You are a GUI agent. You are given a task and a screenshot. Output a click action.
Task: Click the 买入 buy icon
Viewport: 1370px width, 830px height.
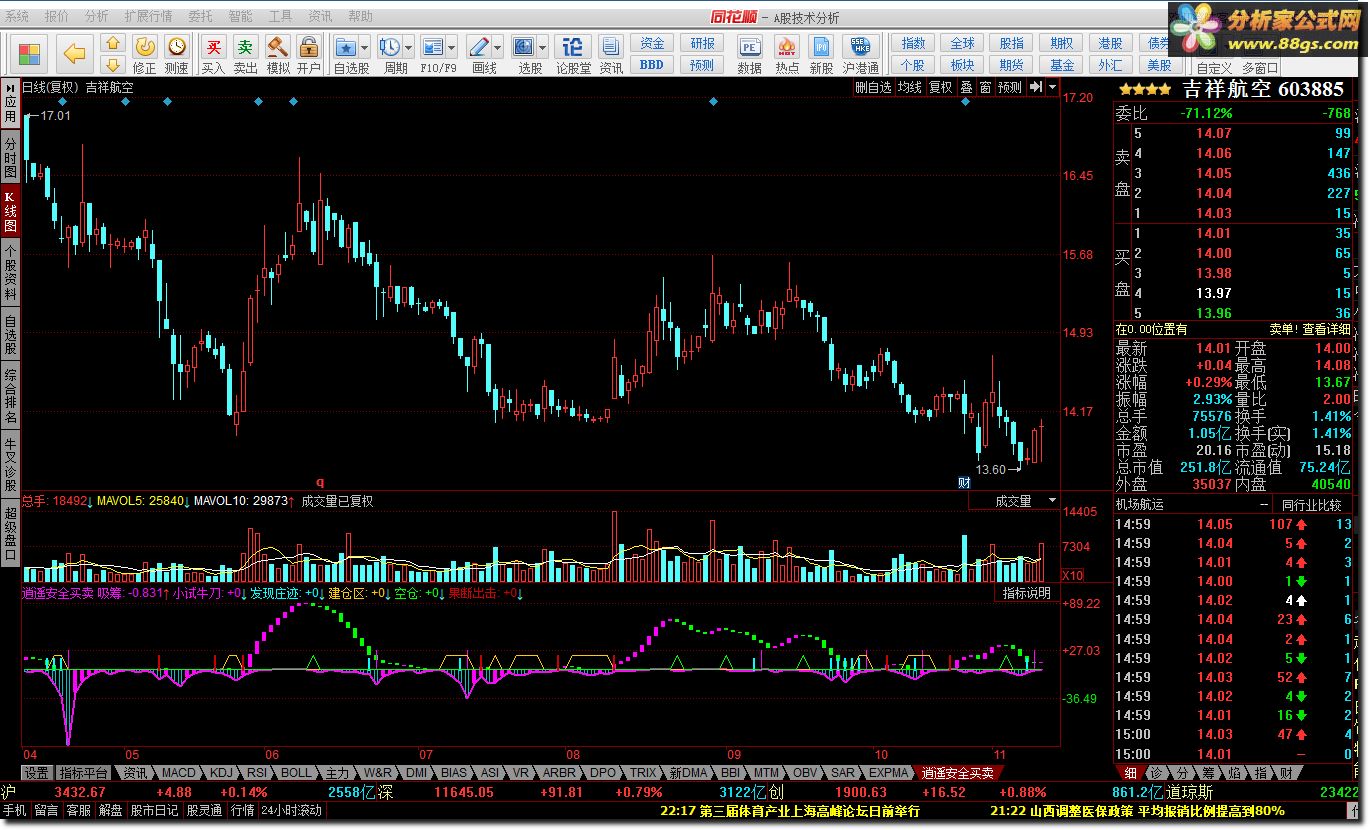point(213,55)
